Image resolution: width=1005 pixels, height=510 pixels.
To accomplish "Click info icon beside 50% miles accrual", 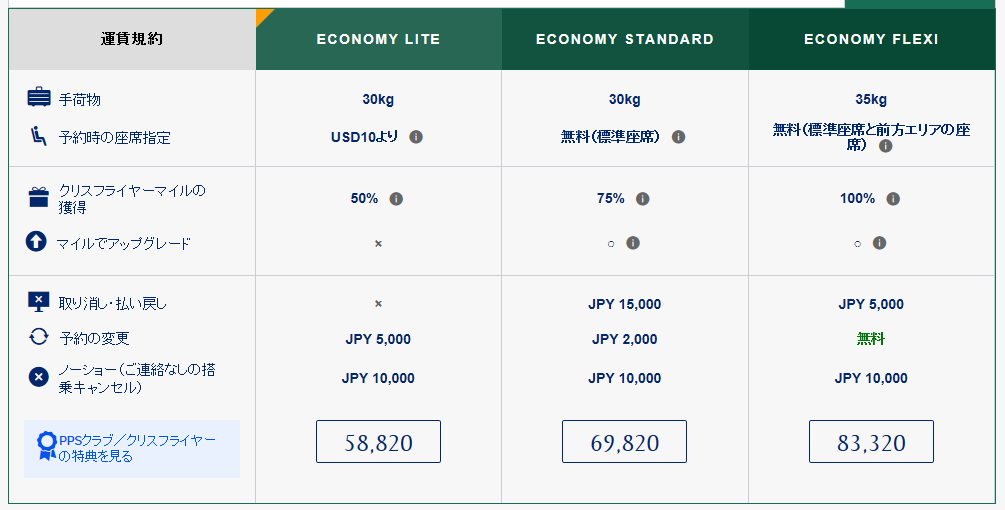I will [x=396, y=199].
